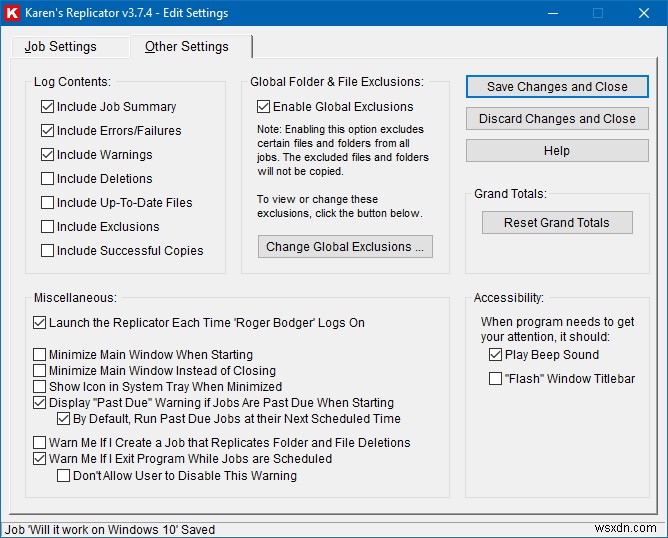Enable Flash Window Titlebar option
The height and width of the screenshot is (538, 668).
495,378
